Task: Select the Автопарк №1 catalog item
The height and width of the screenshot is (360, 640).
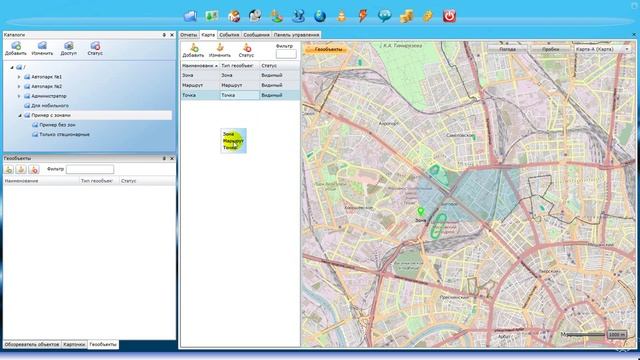Action: (x=47, y=77)
